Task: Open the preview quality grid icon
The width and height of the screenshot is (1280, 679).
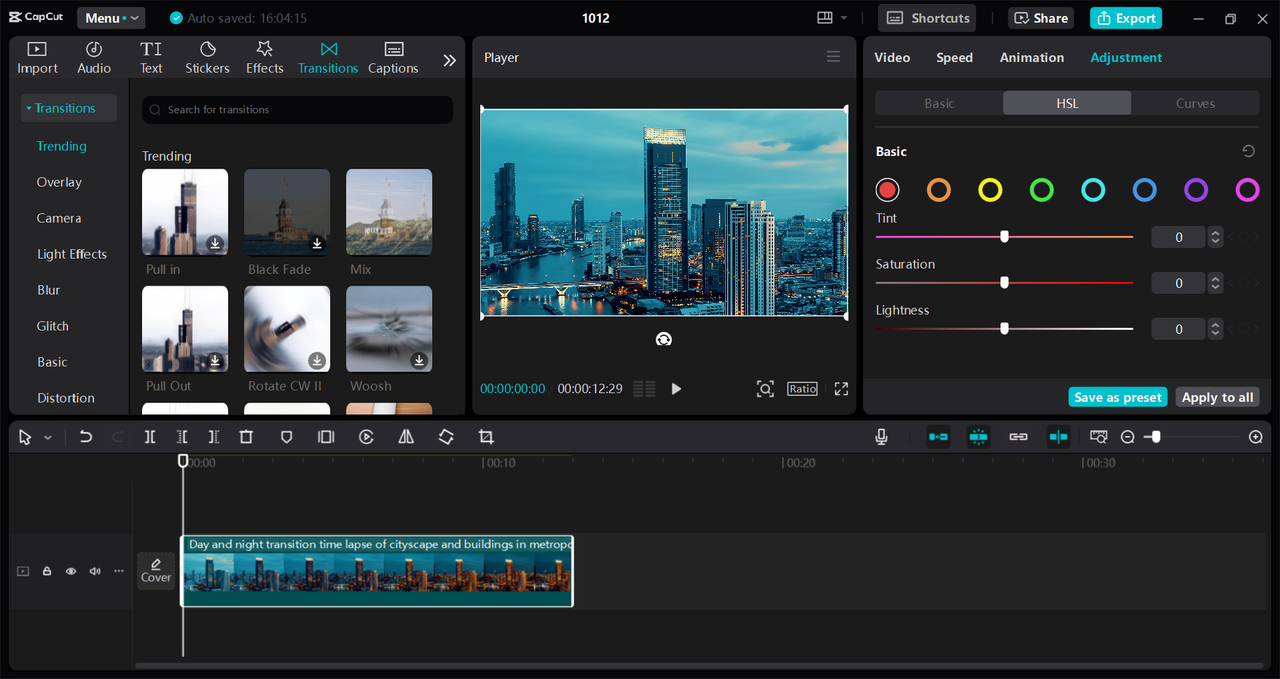Action: [x=644, y=389]
